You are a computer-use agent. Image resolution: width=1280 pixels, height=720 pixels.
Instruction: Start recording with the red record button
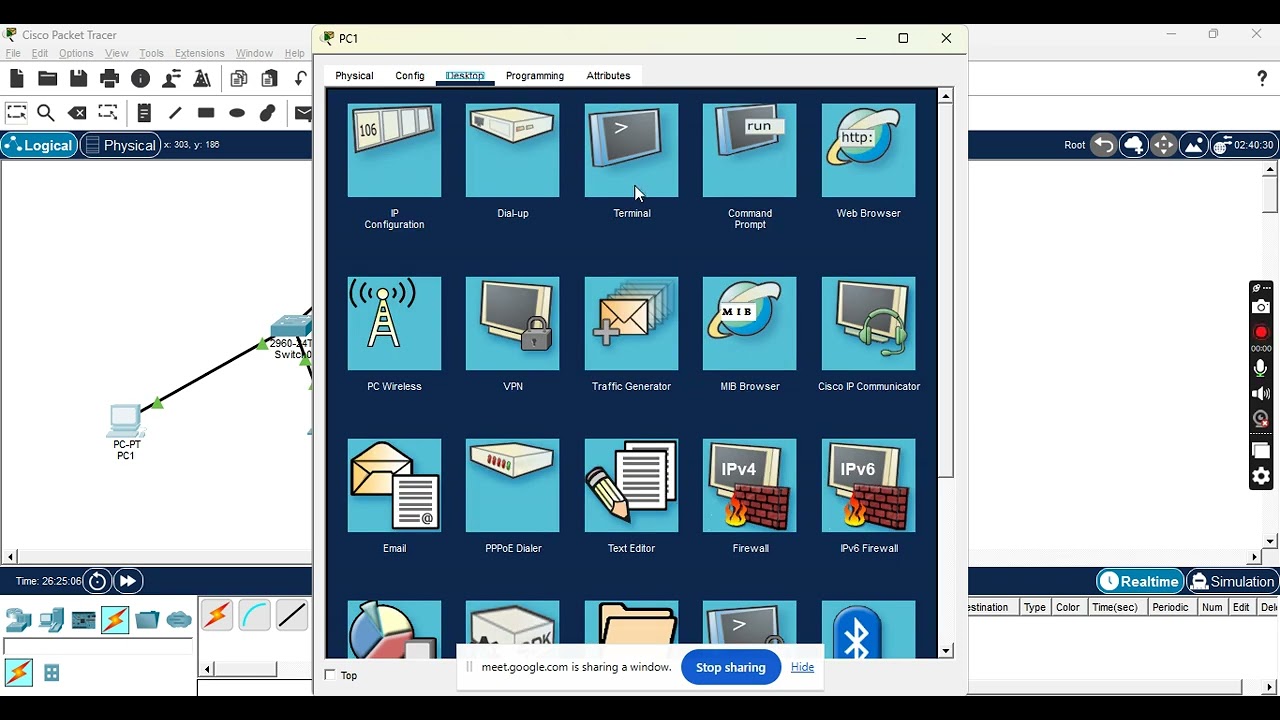1261,332
